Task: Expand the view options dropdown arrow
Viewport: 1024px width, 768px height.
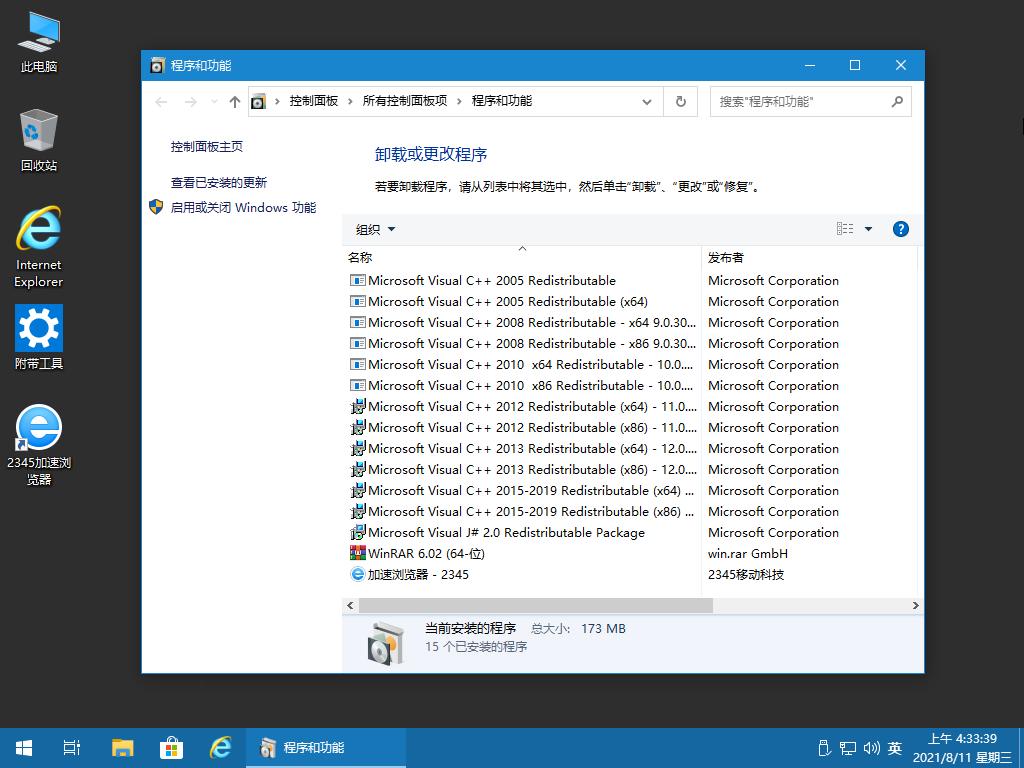Action: [x=869, y=229]
